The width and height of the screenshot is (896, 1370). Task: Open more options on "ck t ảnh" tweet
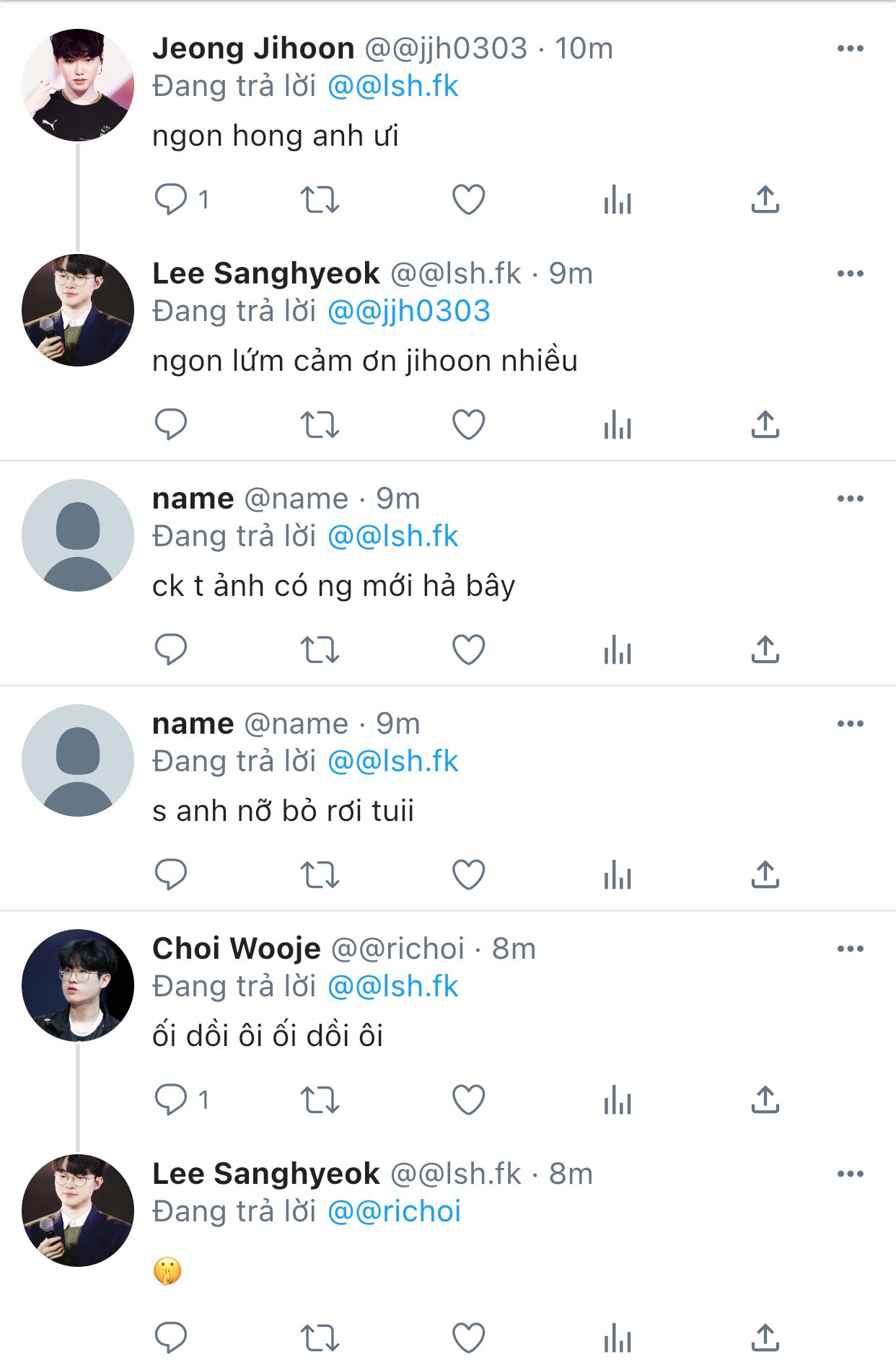(851, 499)
